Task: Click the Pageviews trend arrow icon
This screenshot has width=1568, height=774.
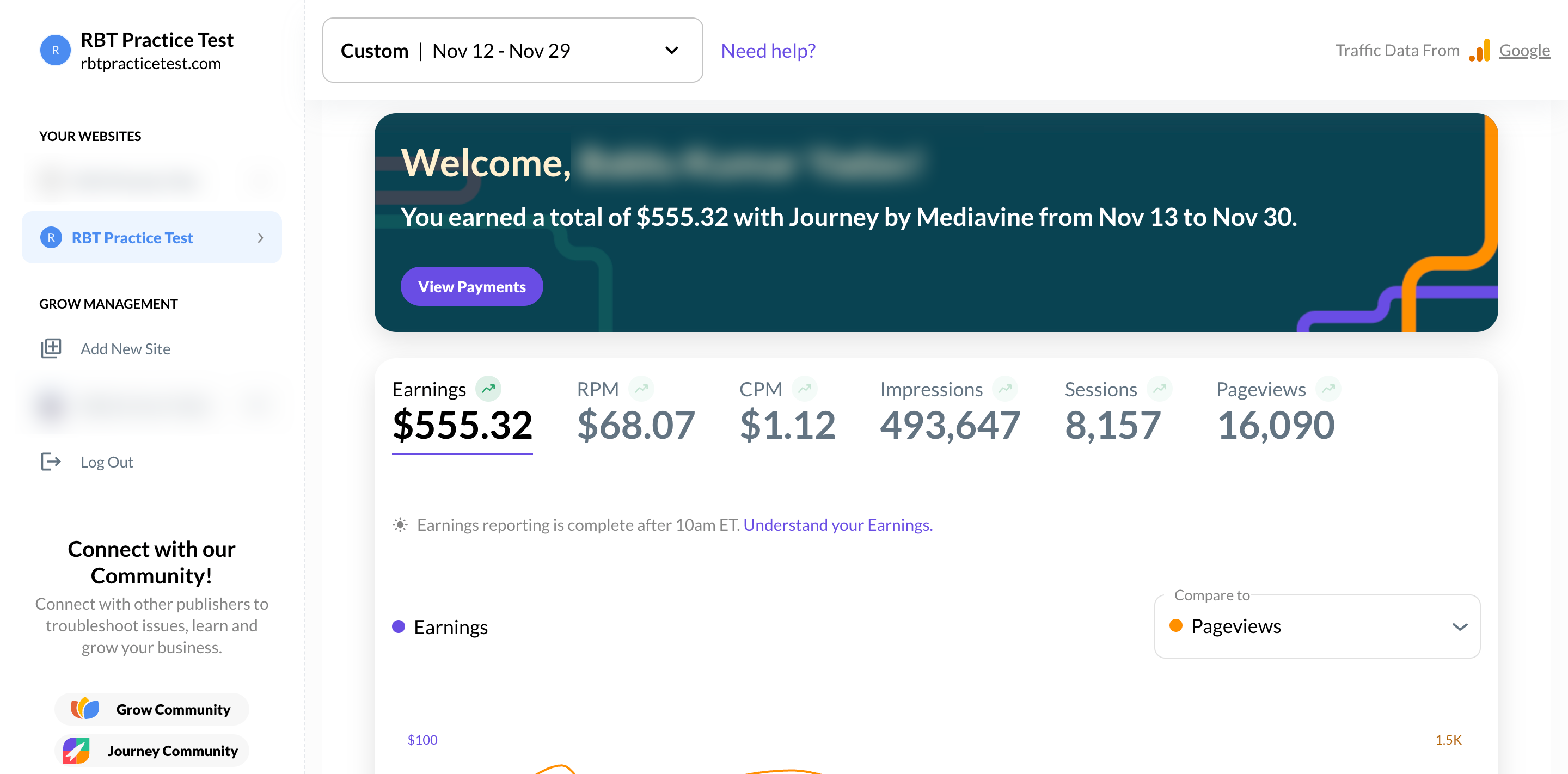Action: coord(1328,389)
